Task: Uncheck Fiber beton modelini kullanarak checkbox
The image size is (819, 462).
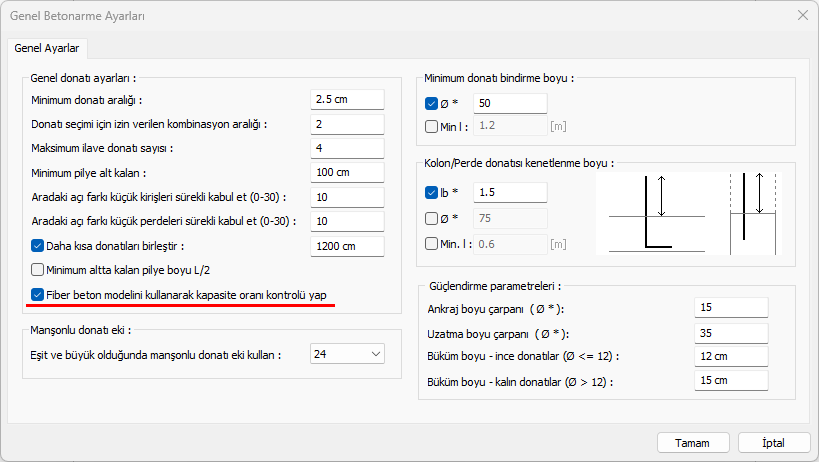Action: click(x=38, y=295)
